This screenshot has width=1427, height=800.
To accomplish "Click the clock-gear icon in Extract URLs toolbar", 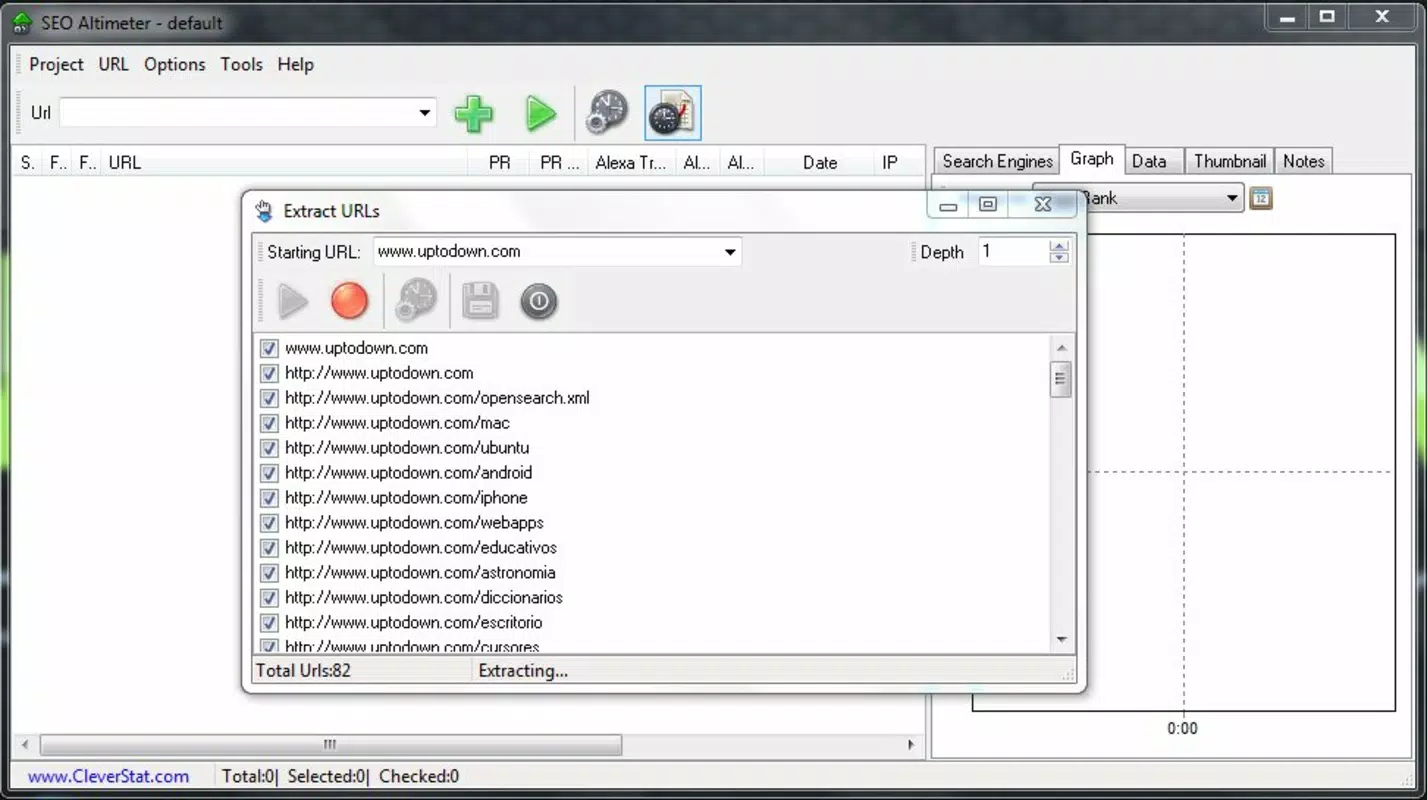I will tap(416, 301).
